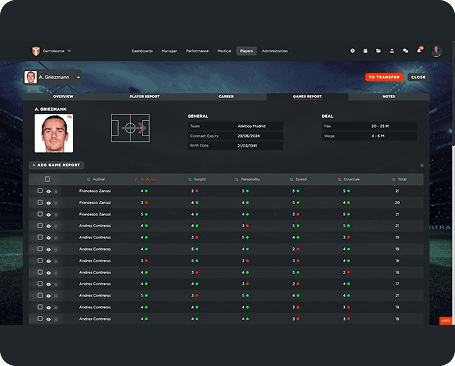Switch to the Overview tab
This screenshot has height=366, width=455.
coord(63,97)
